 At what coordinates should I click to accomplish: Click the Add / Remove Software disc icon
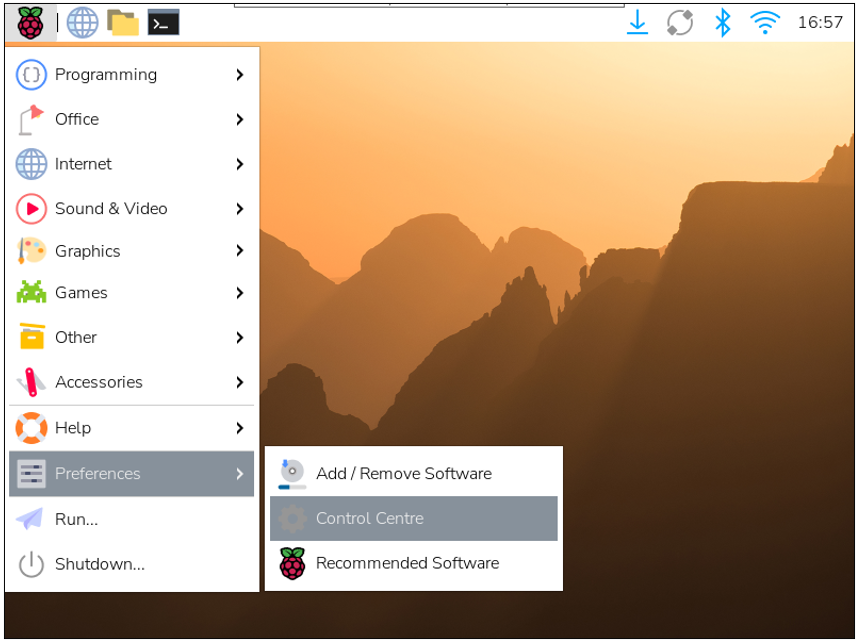pyautogui.click(x=292, y=474)
